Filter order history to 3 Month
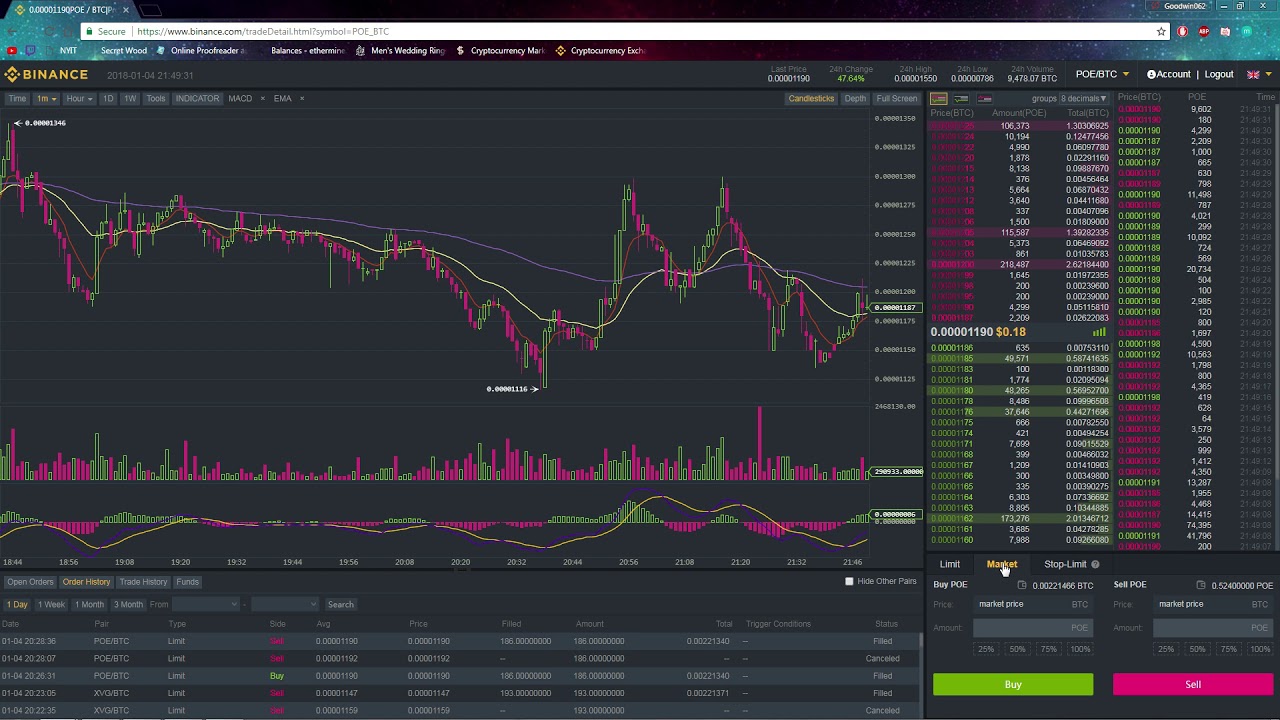 tap(128, 604)
